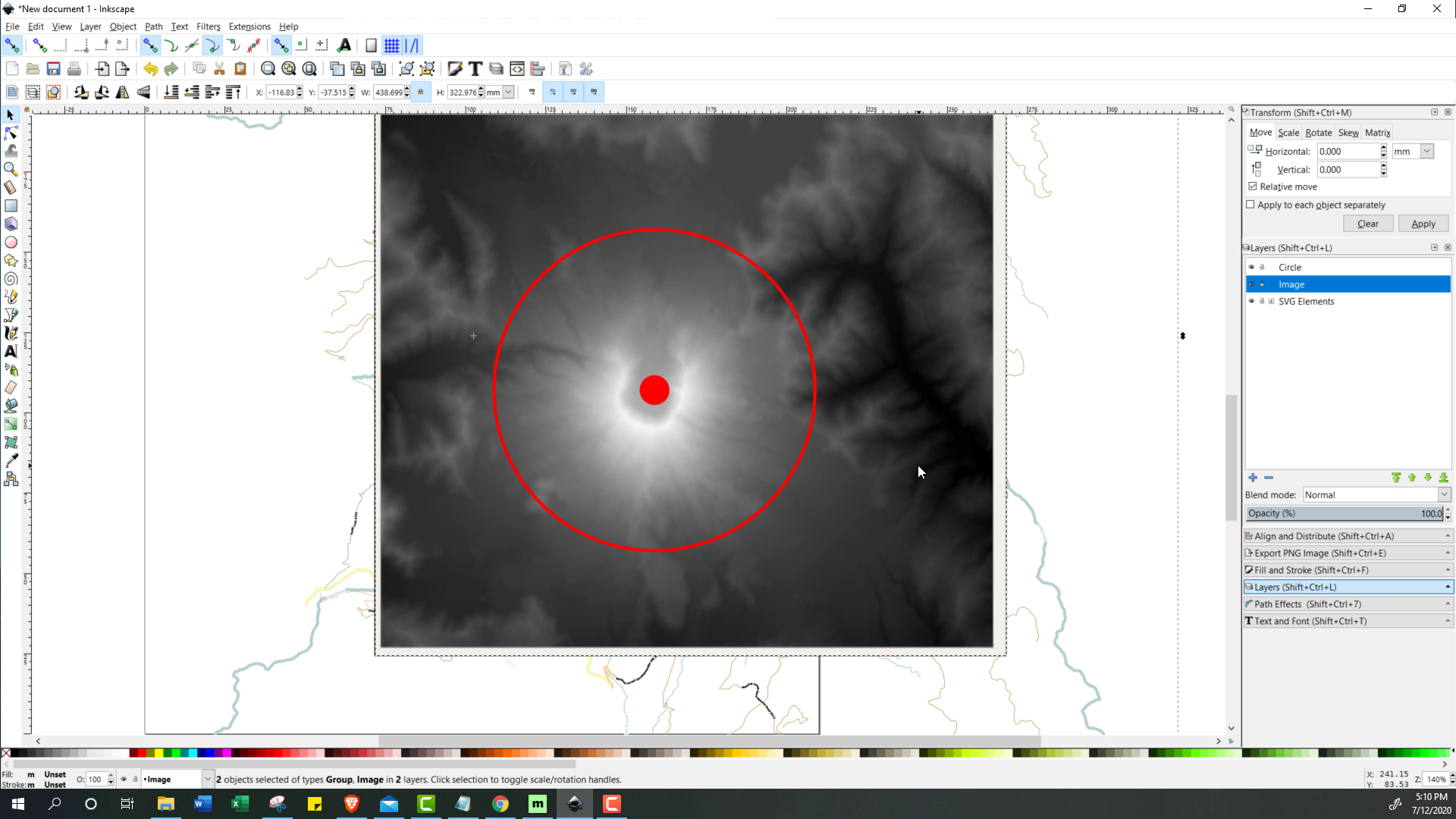Viewport: 1456px width, 819px height.
Task: Expand the SVG Elements layer tree
Action: coord(1272,301)
